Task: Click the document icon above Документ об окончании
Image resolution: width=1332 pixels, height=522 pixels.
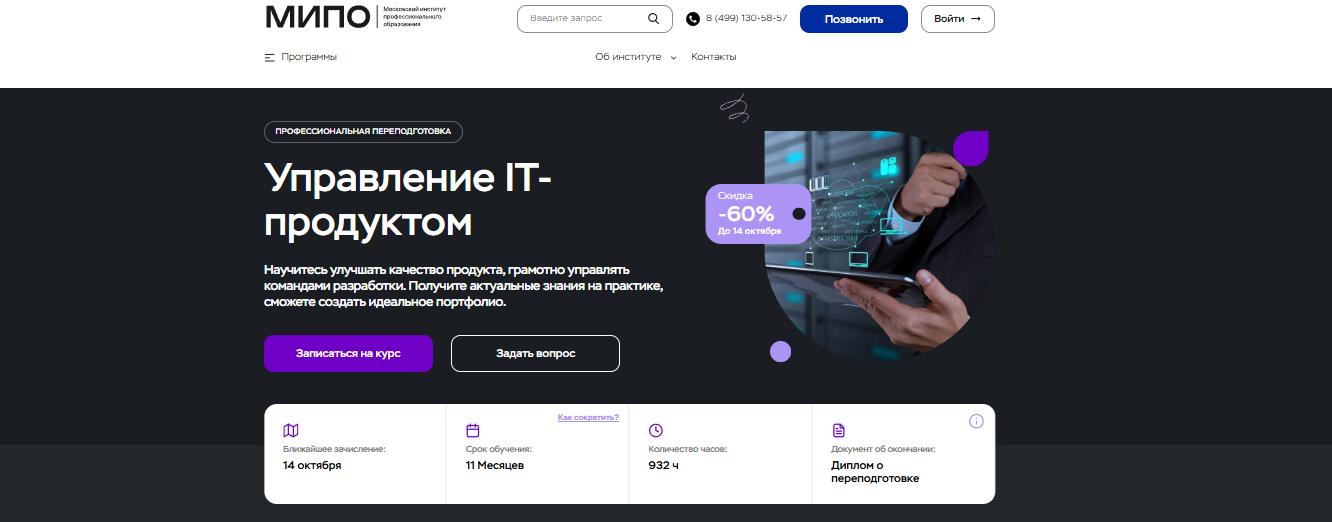Action: 839,430
